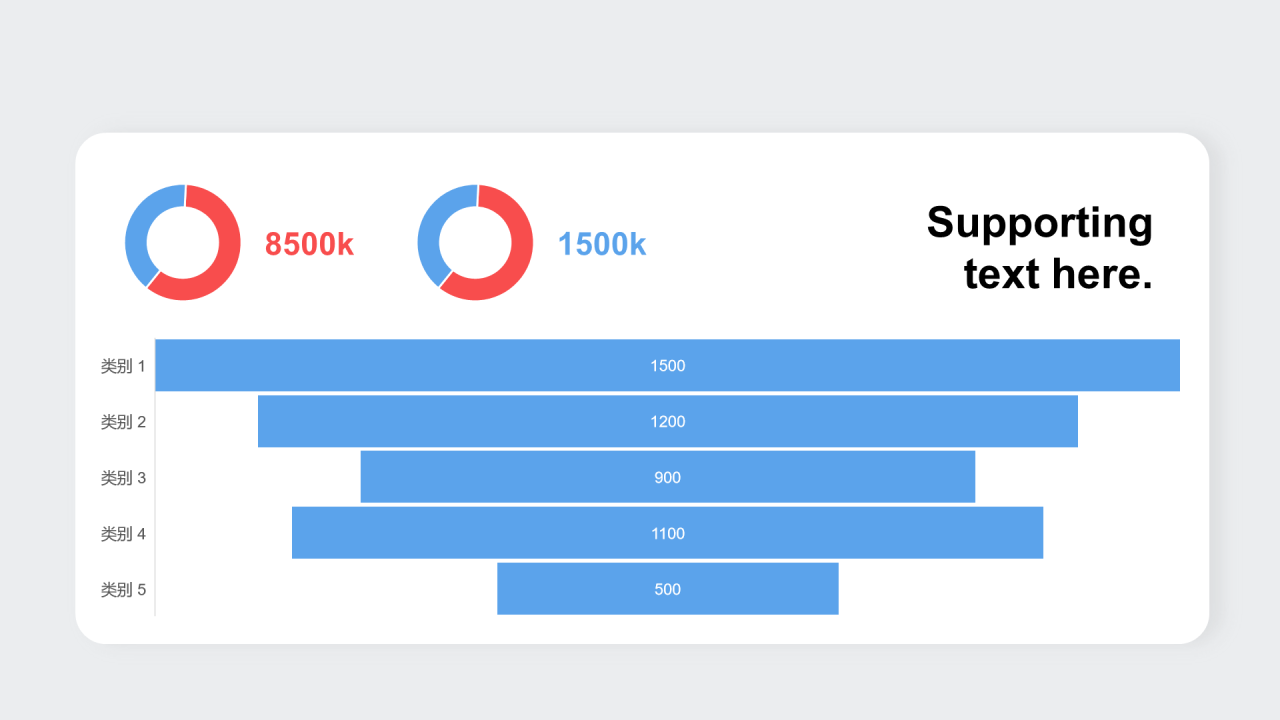Select the 类别 5 axis label
Image resolution: width=1280 pixels, height=720 pixels.
pos(123,590)
